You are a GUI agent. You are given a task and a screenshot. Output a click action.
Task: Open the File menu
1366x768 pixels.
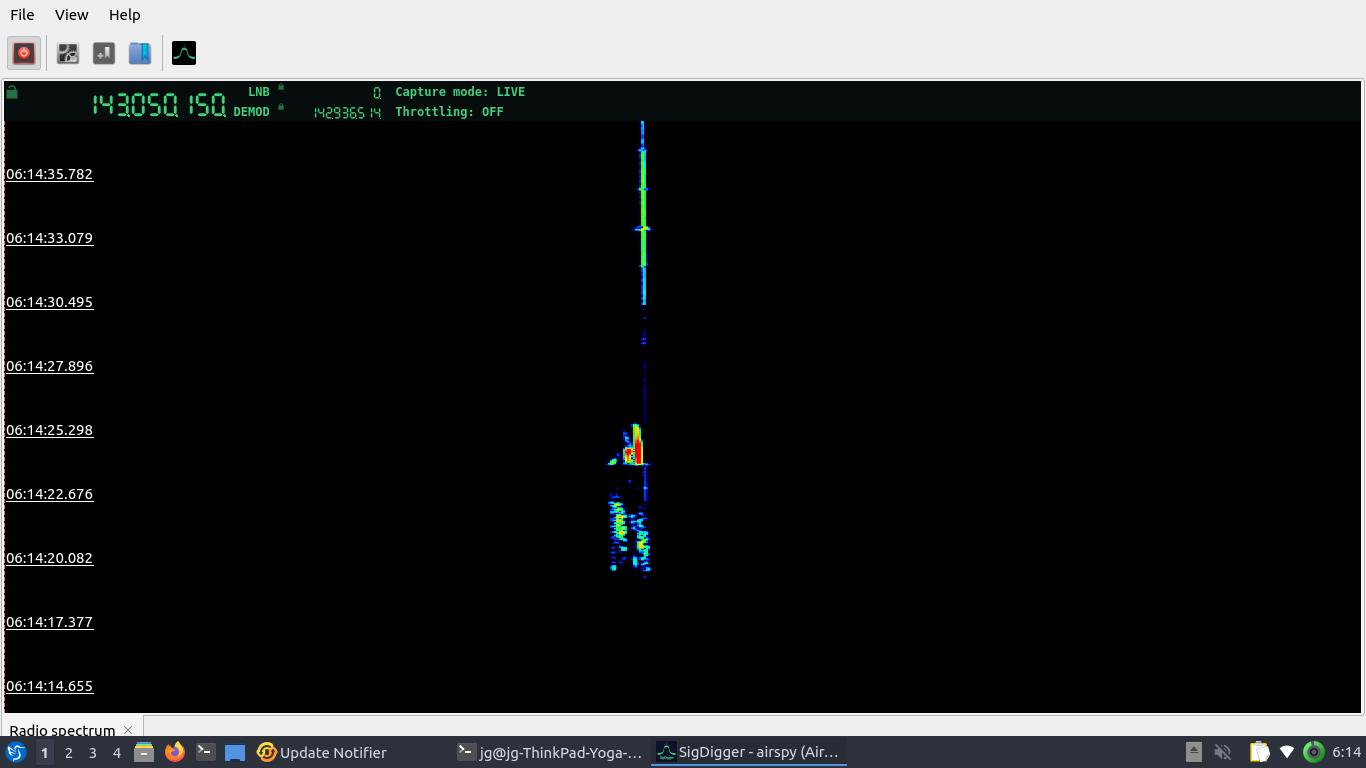(x=22, y=15)
